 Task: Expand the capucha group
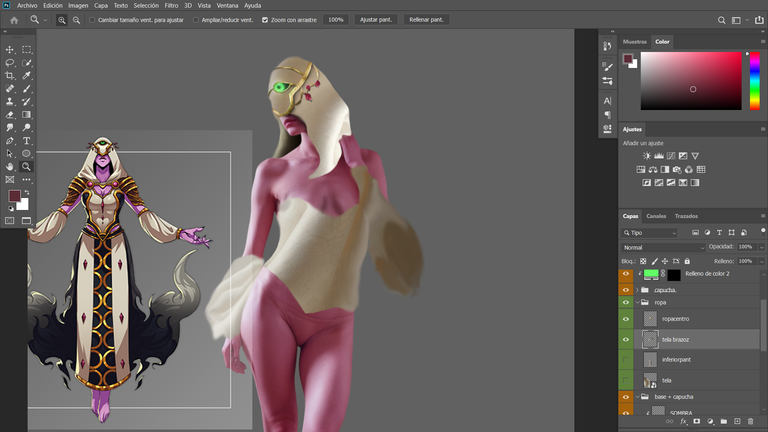(x=637, y=290)
